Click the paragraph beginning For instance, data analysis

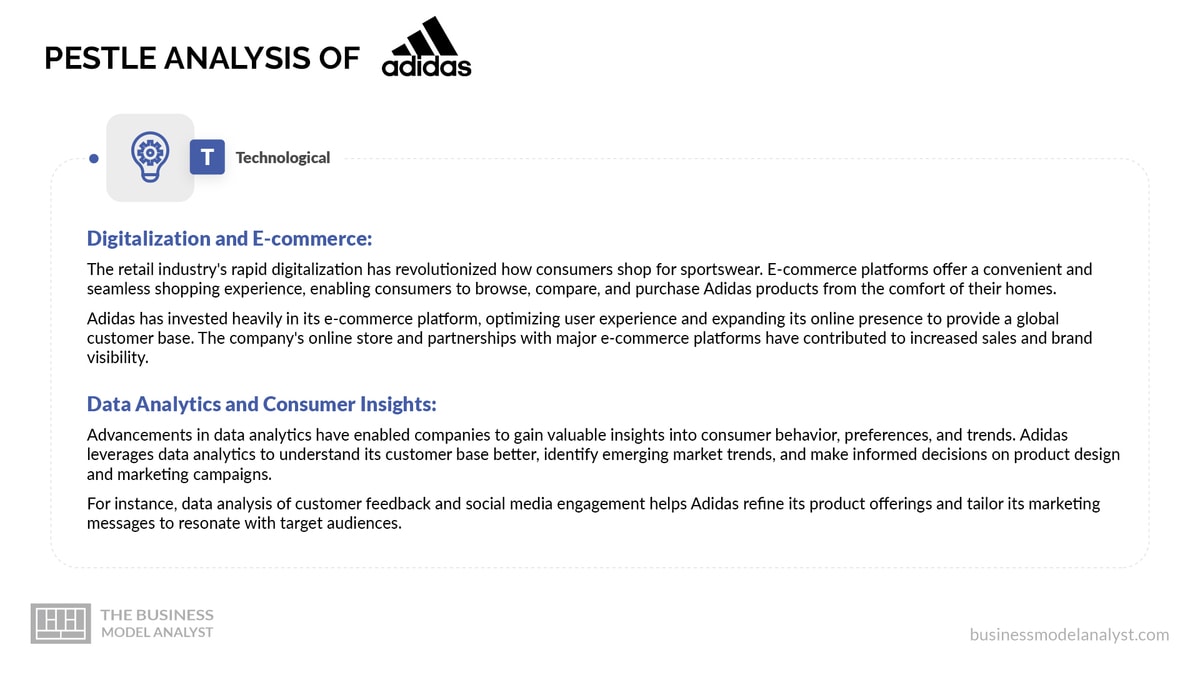pos(594,513)
